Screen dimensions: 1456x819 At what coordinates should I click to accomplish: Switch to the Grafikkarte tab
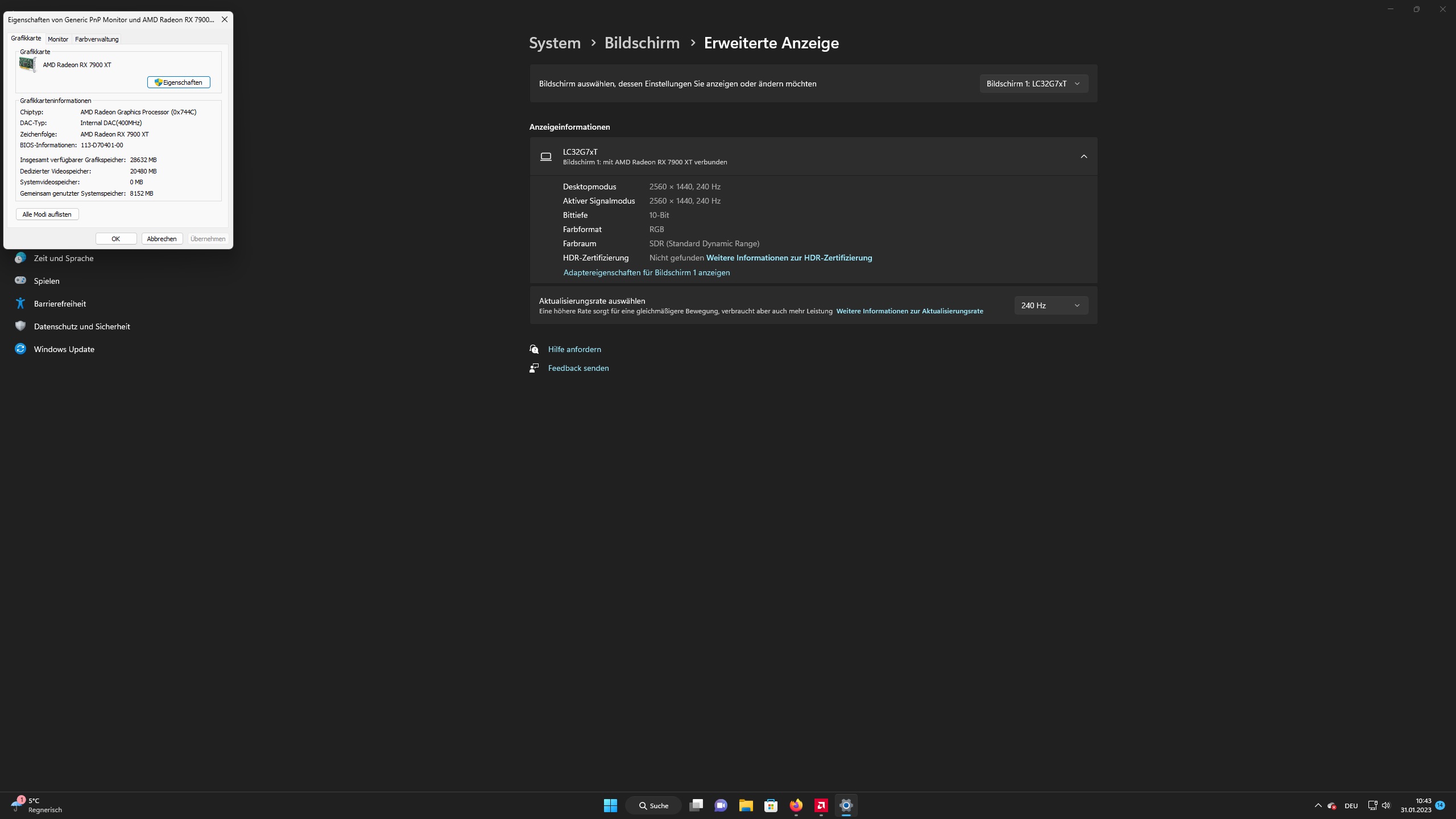click(x=26, y=39)
